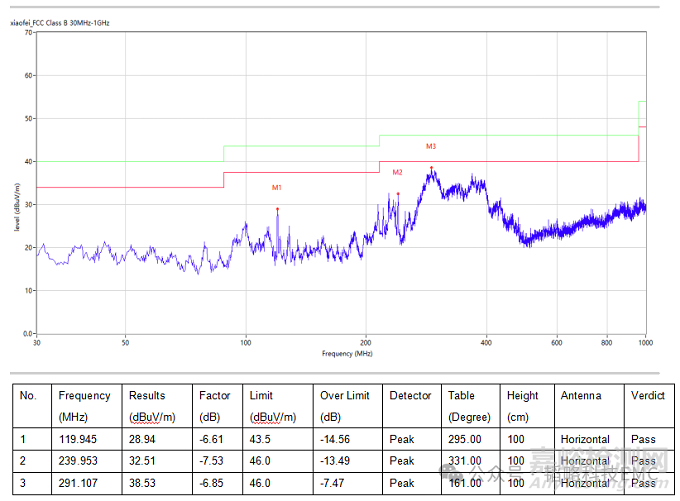This screenshot has height=501, width=680.
Task: Click the 38.53 results value
Action: (144, 483)
